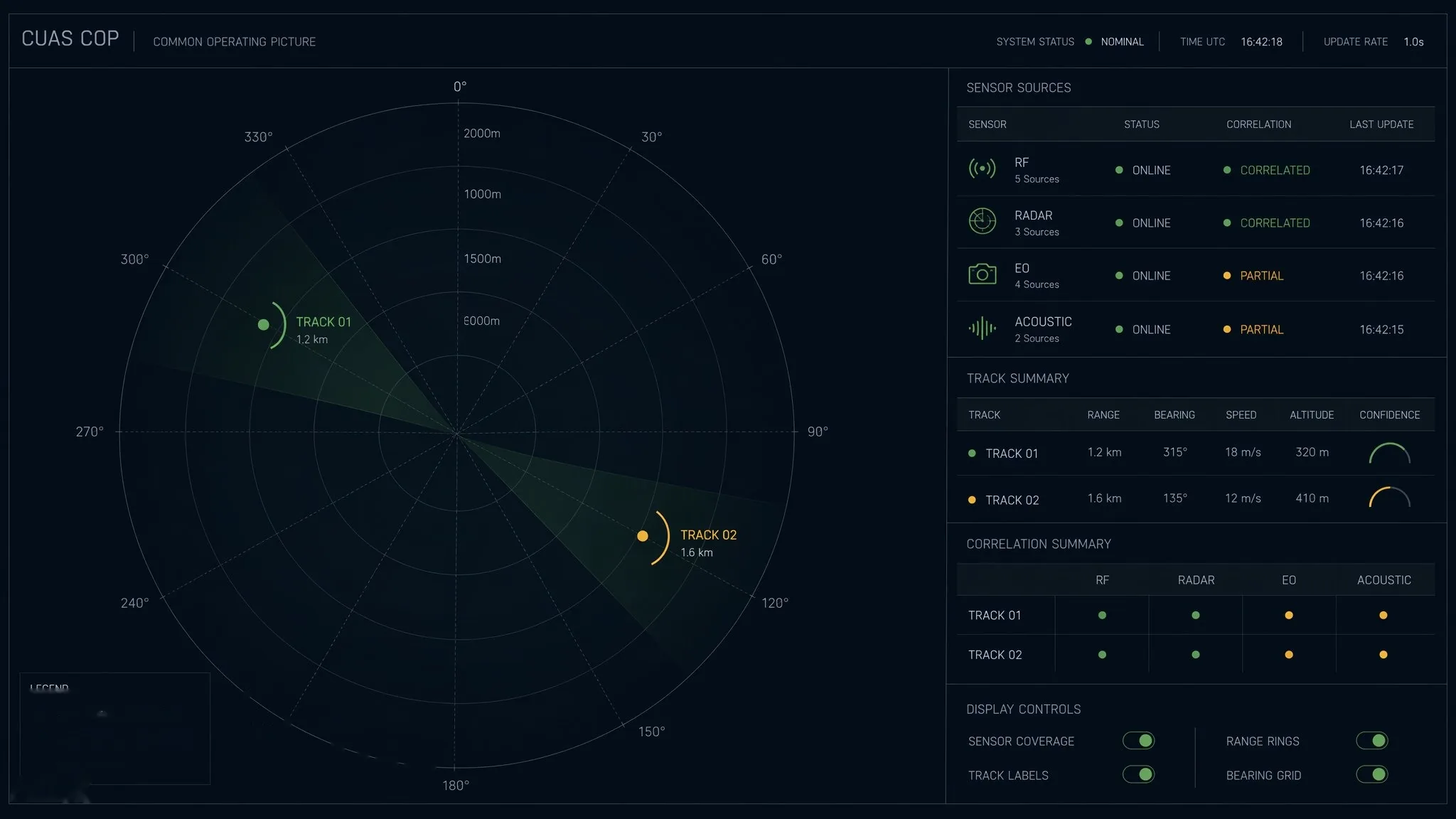The width and height of the screenshot is (1456, 819).
Task: Click the TRACK 02 confidence gauge
Action: point(1389,497)
